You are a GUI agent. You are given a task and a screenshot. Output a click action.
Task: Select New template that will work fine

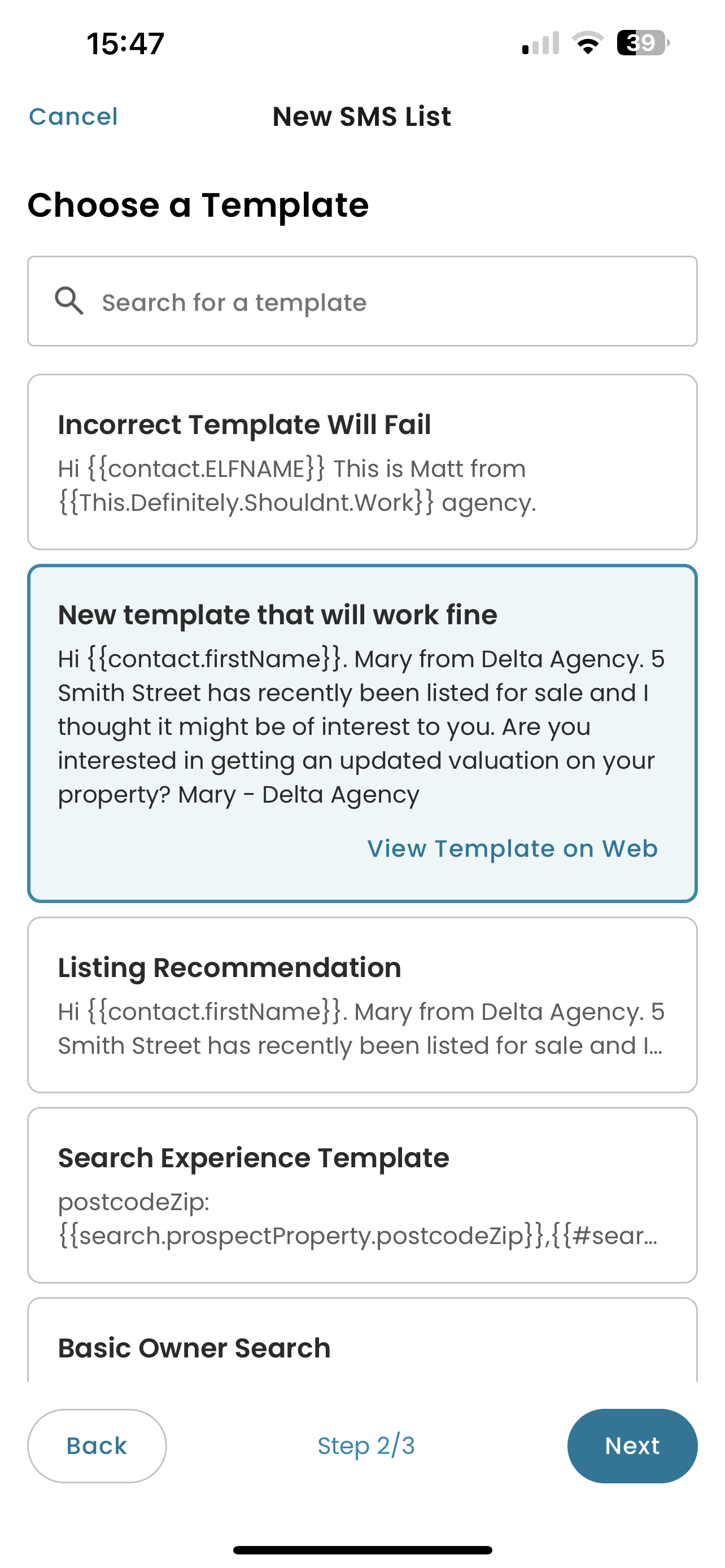[x=362, y=733]
